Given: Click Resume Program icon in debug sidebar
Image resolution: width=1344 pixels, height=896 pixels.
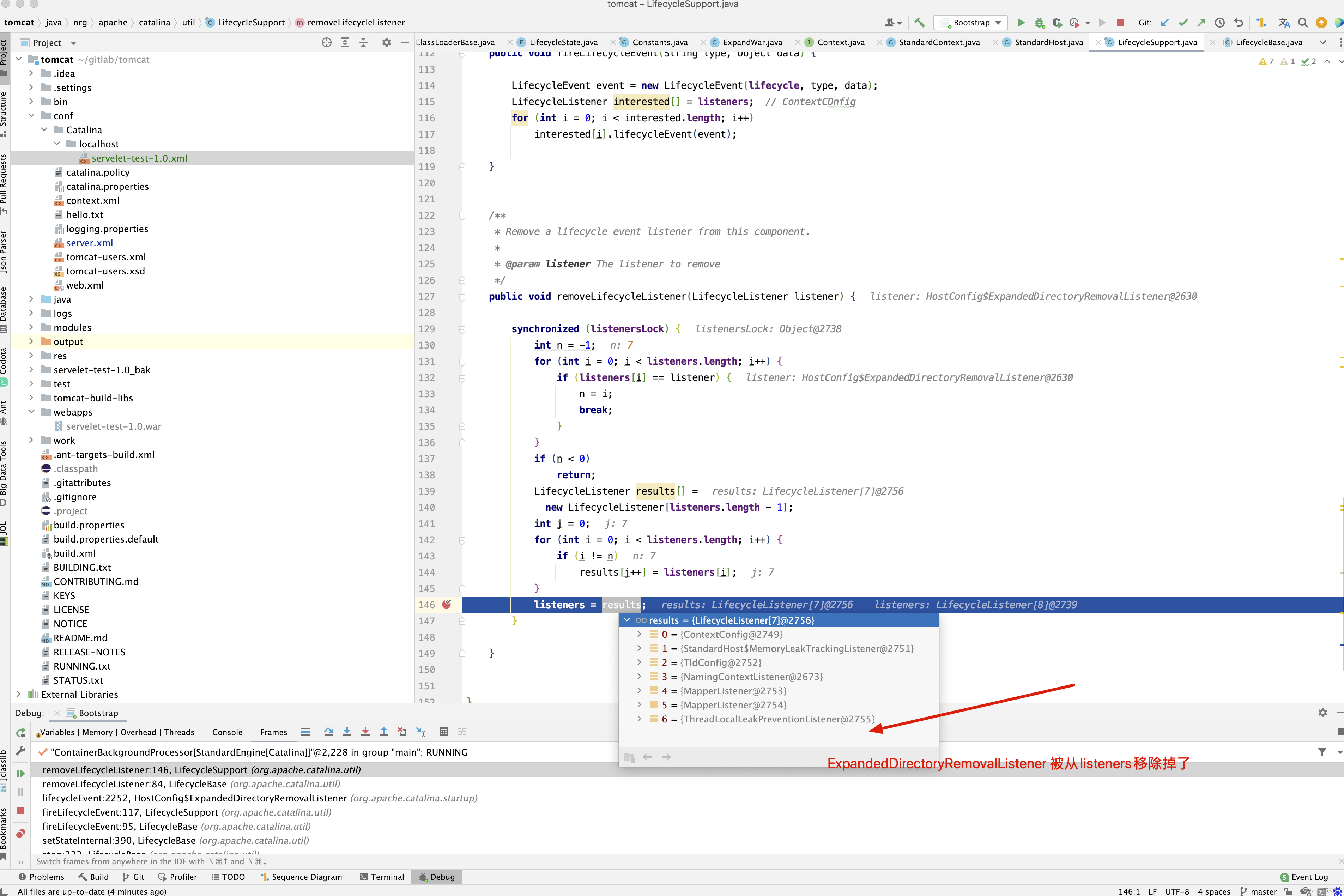Looking at the screenshot, I should tap(20, 773).
